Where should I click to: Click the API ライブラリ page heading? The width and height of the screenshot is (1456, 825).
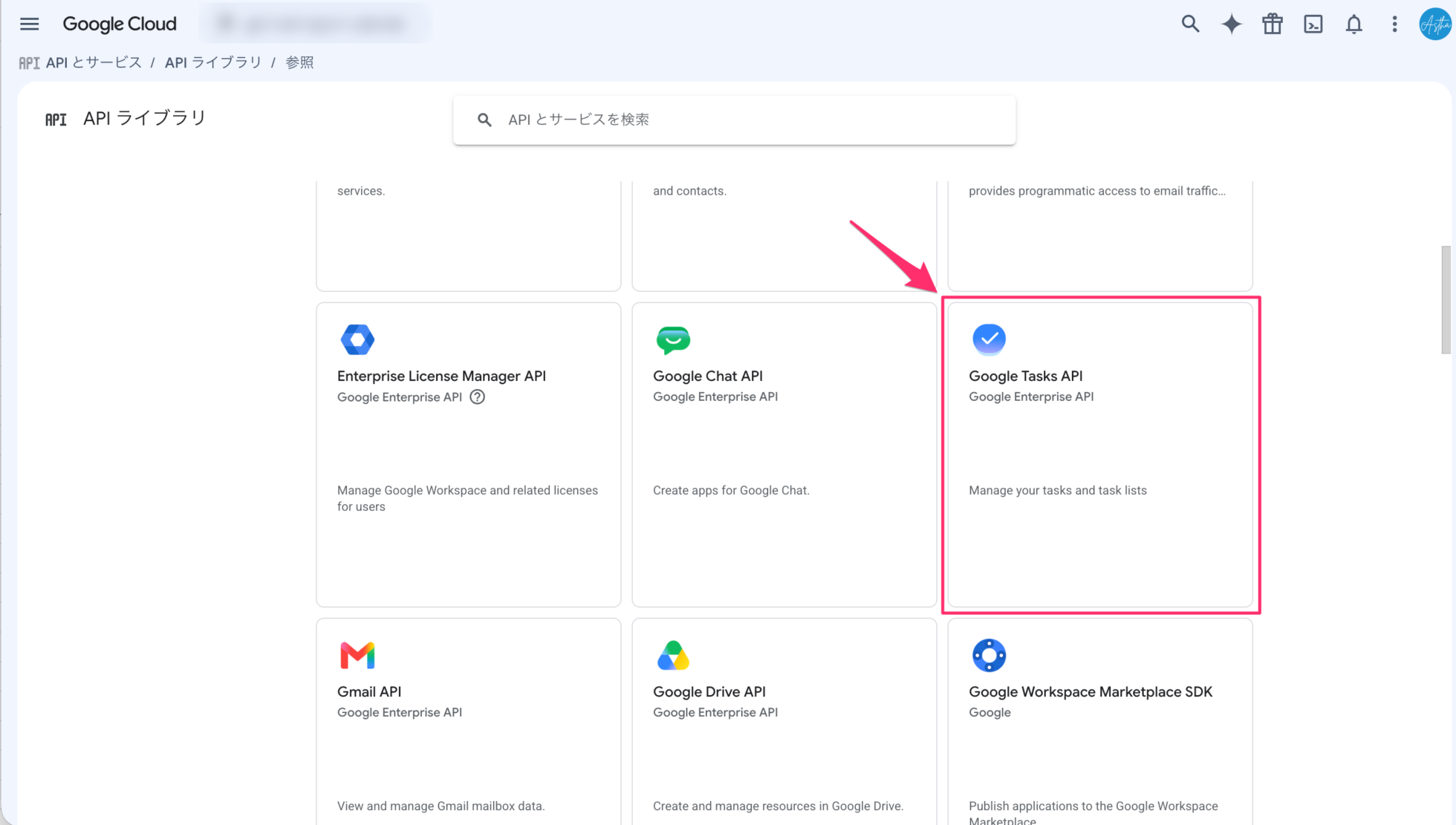pyautogui.click(x=144, y=118)
